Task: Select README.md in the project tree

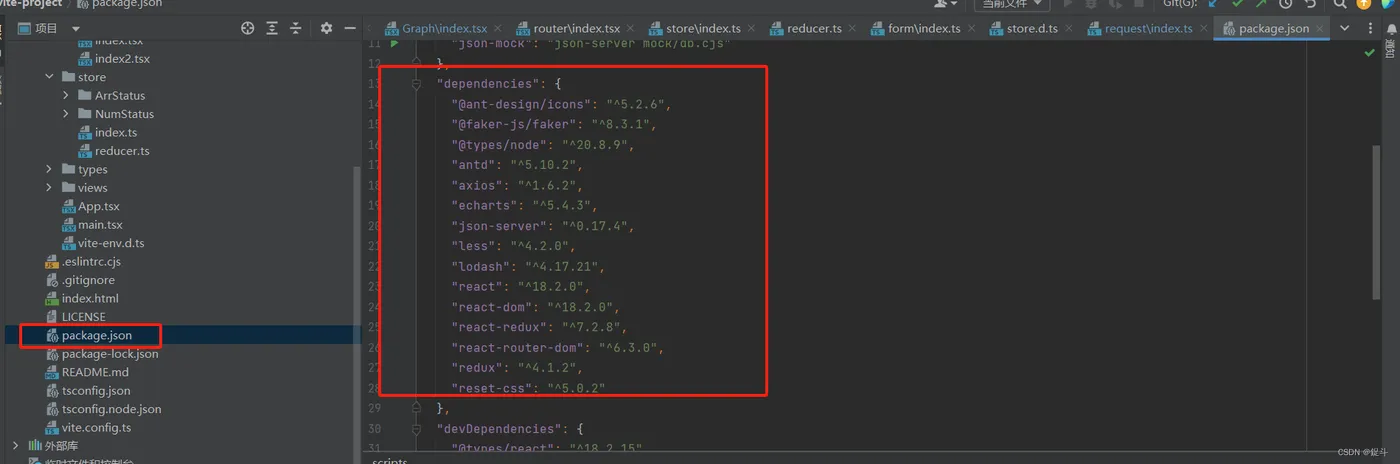Action: [95, 372]
